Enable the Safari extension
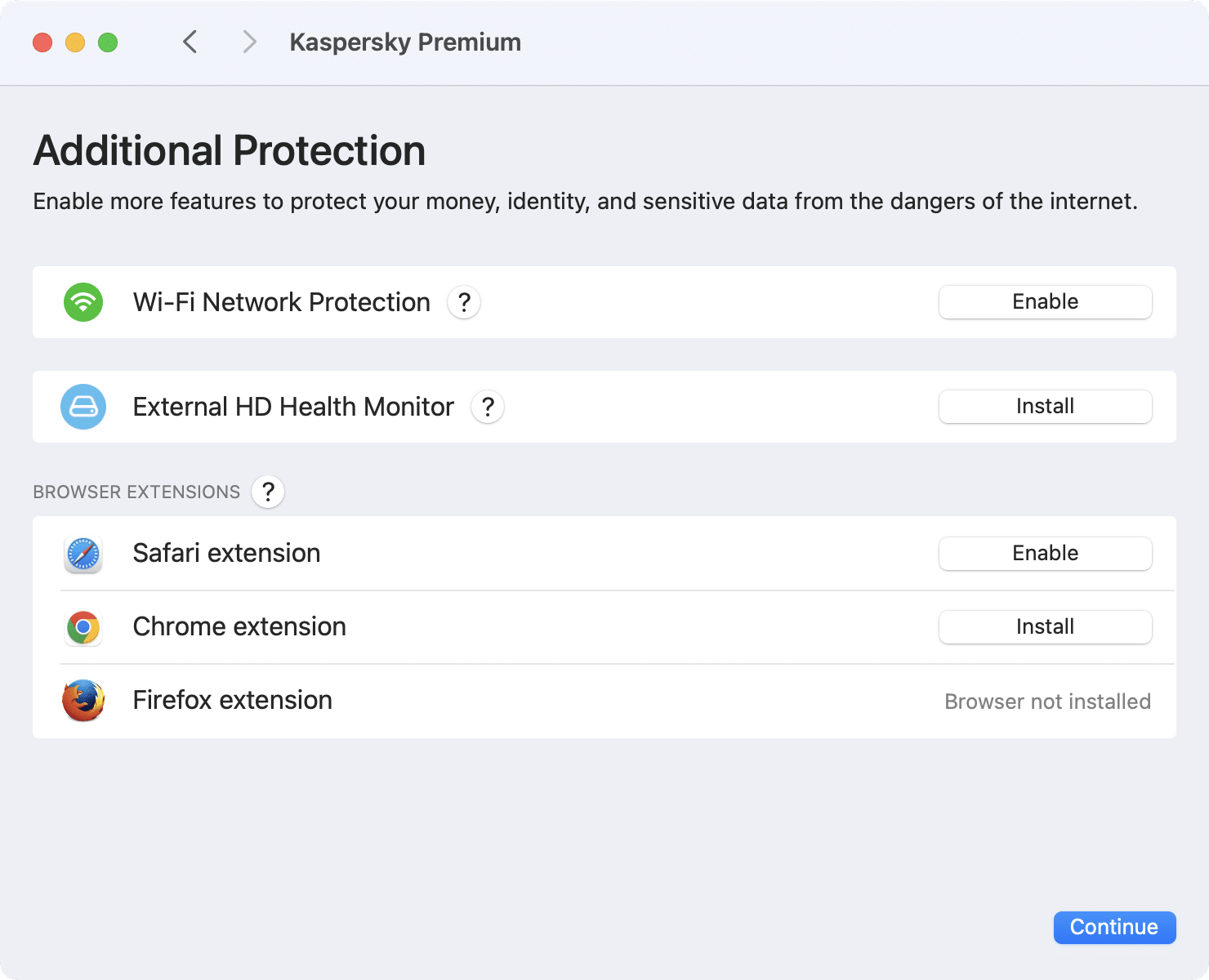 1045,553
